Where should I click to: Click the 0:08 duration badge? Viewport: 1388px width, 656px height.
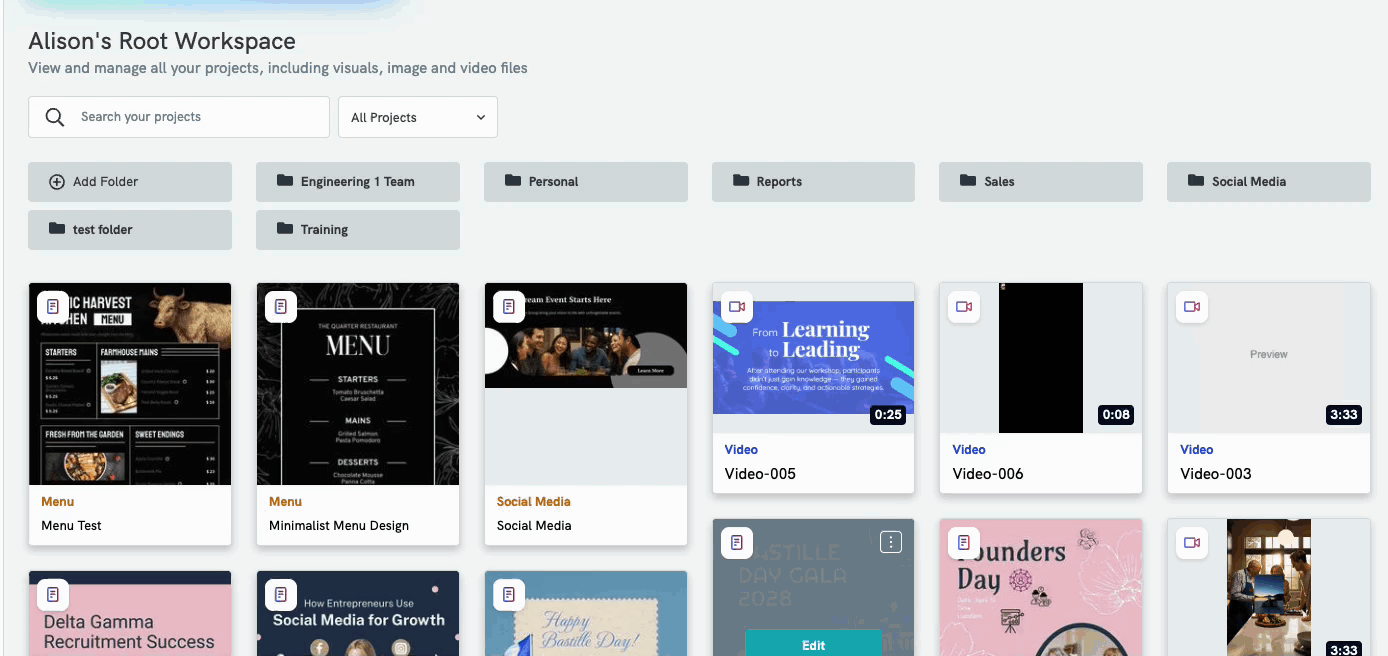pyautogui.click(x=1116, y=414)
